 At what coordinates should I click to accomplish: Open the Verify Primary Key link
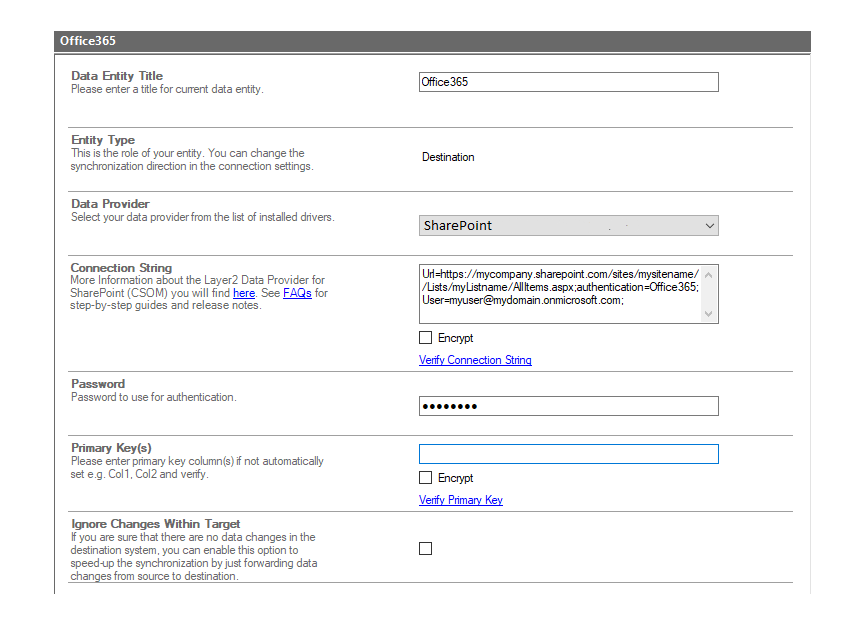click(460, 500)
